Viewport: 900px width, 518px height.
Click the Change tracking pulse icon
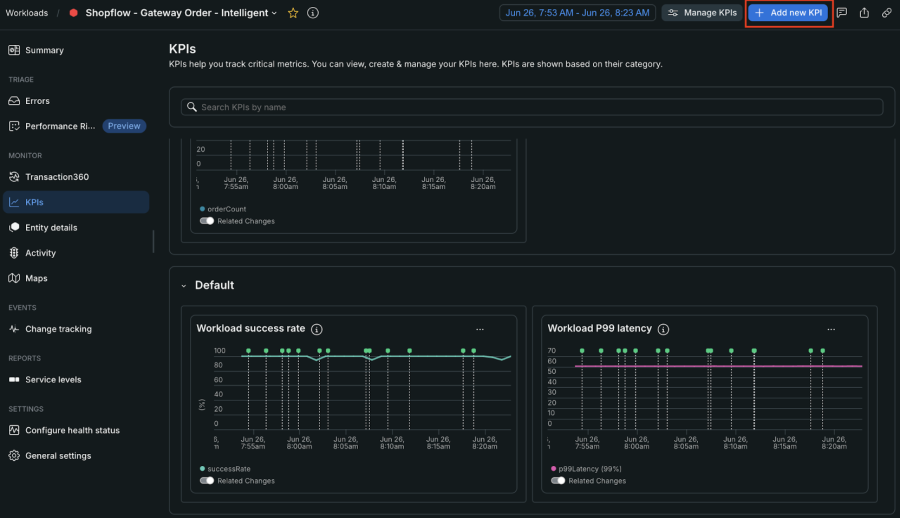click(x=14, y=329)
